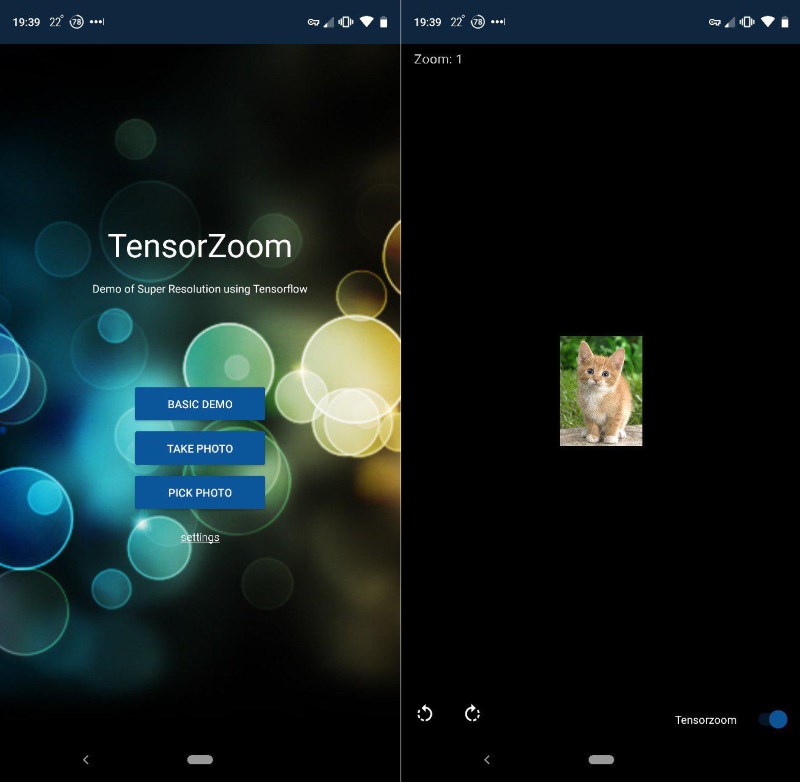Tap the notification dots on left status bar
The image size is (800, 782).
coord(97,22)
